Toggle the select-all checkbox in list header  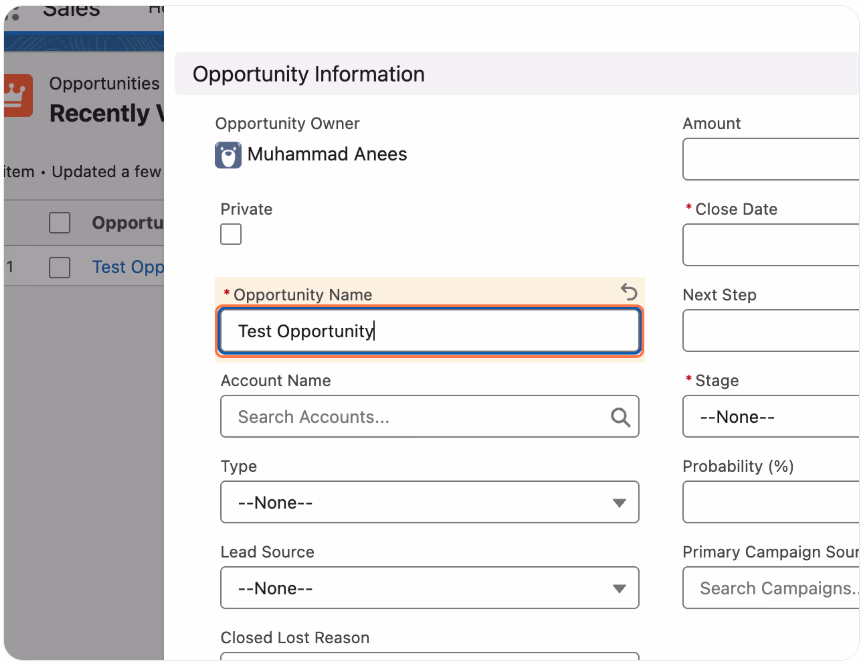[x=60, y=223]
